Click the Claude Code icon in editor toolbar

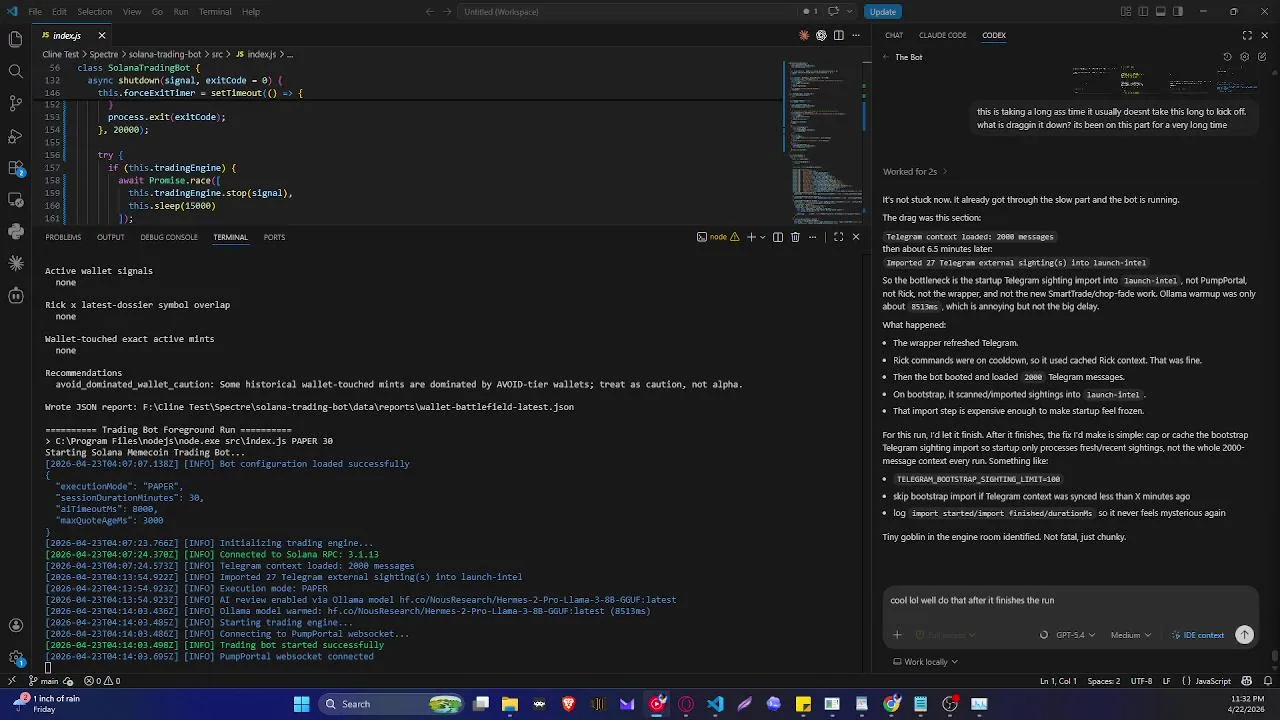click(x=804, y=35)
